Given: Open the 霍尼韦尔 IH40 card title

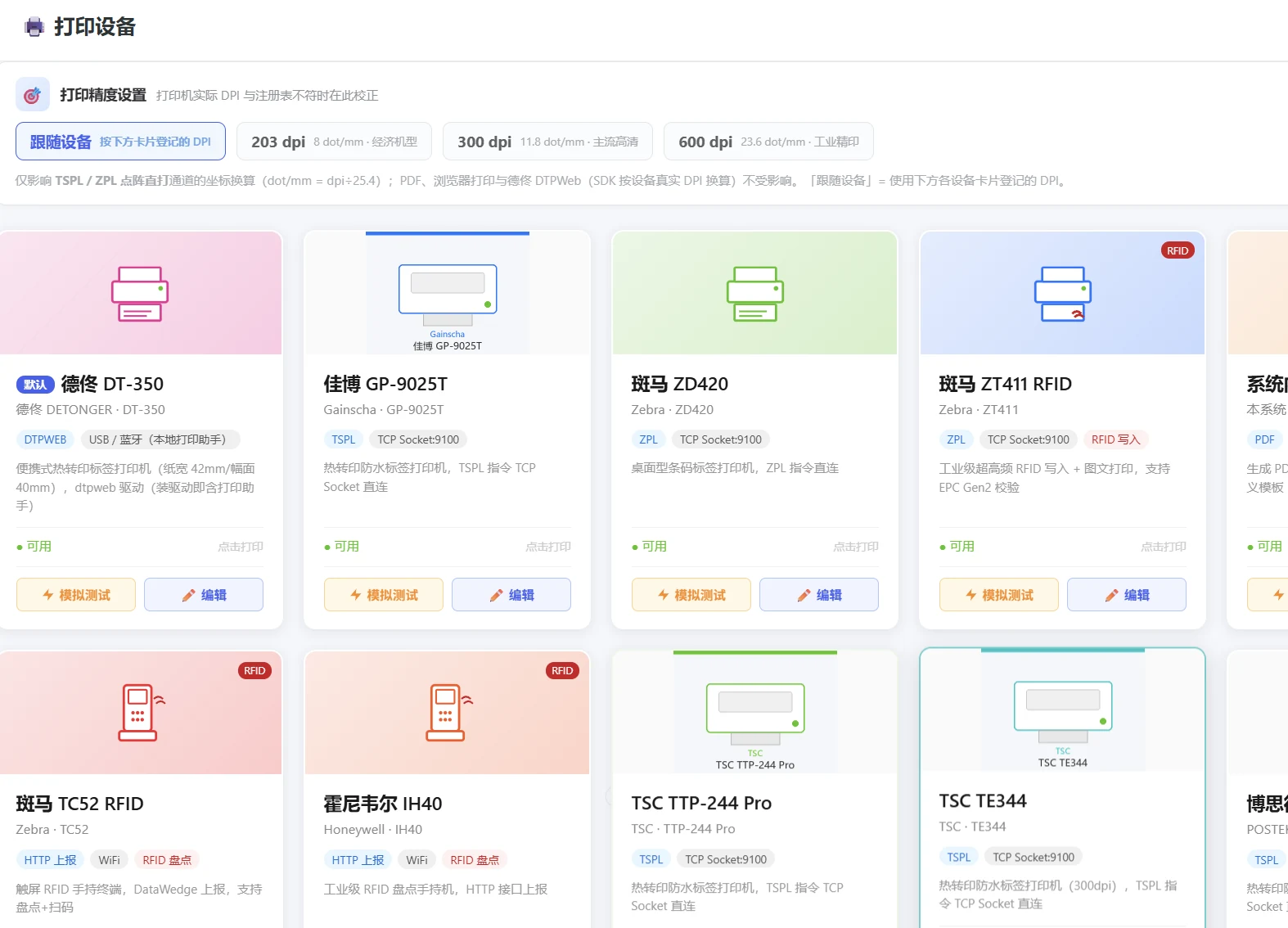Looking at the screenshot, I should coord(383,804).
